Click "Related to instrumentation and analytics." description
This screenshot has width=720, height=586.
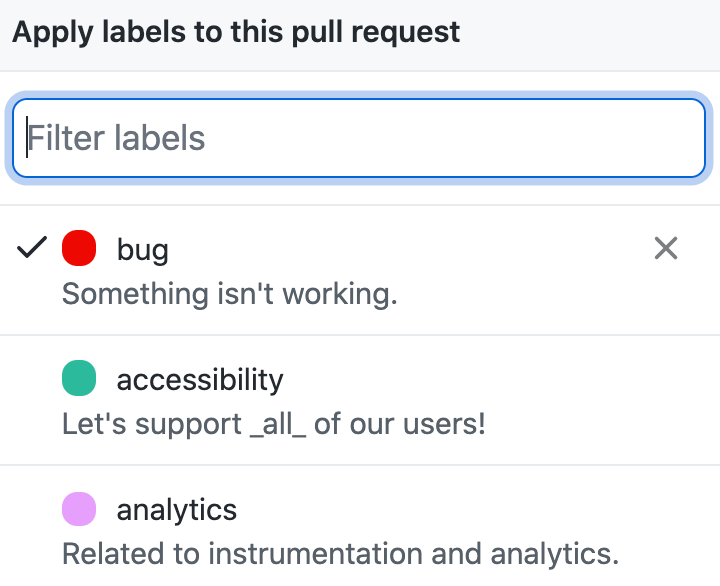click(341, 553)
